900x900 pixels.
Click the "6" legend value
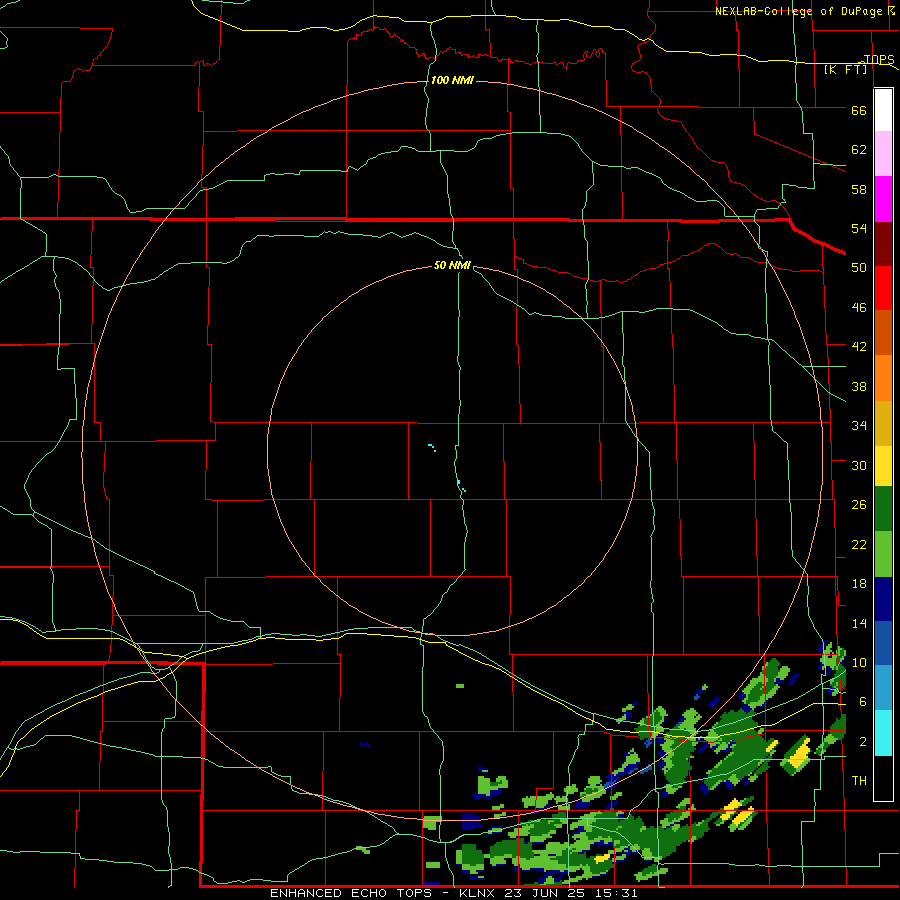(863, 702)
